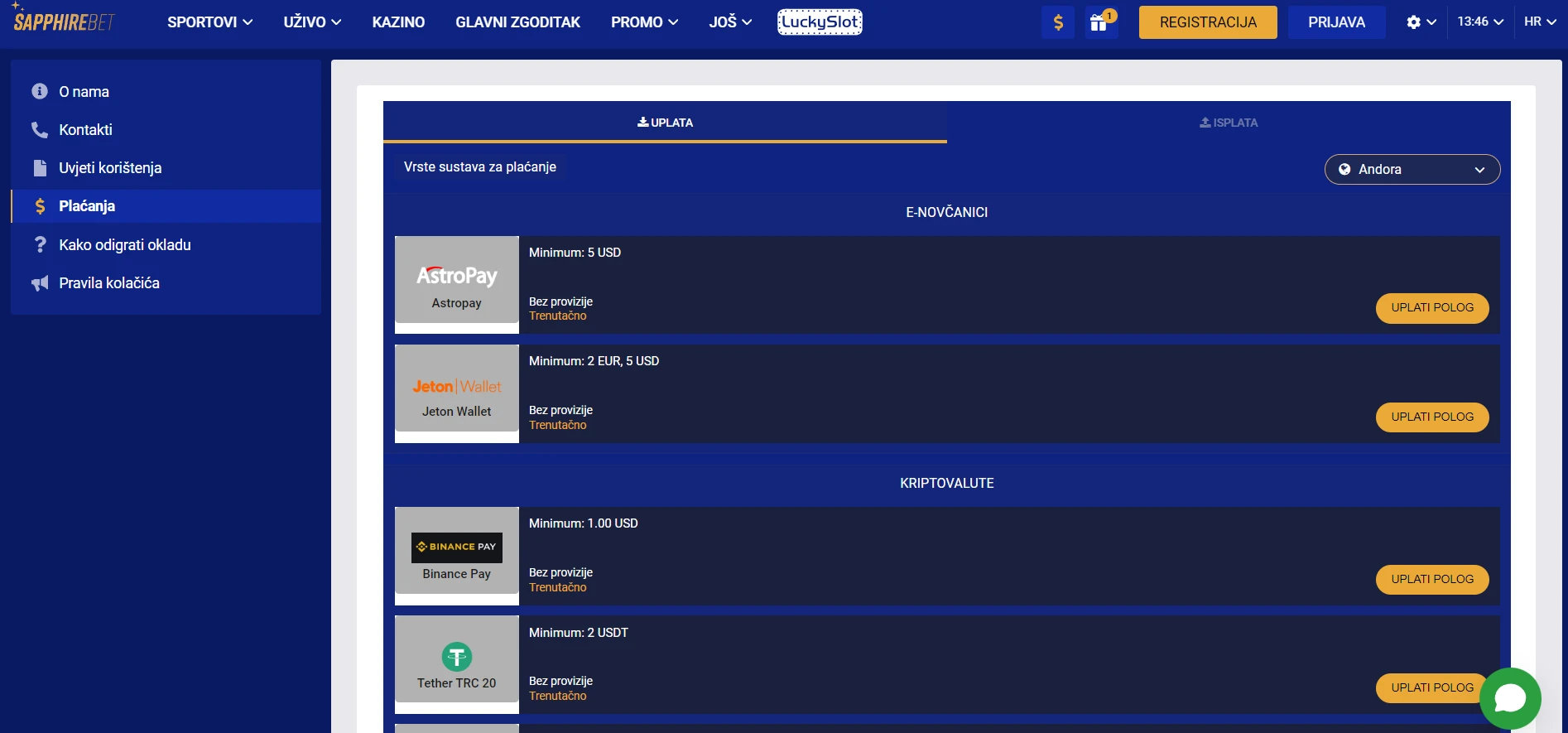The height and width of the screenshot is (733, 1568).
Task: Open the HR language dropdown
Action: [x=1540, y=22]
